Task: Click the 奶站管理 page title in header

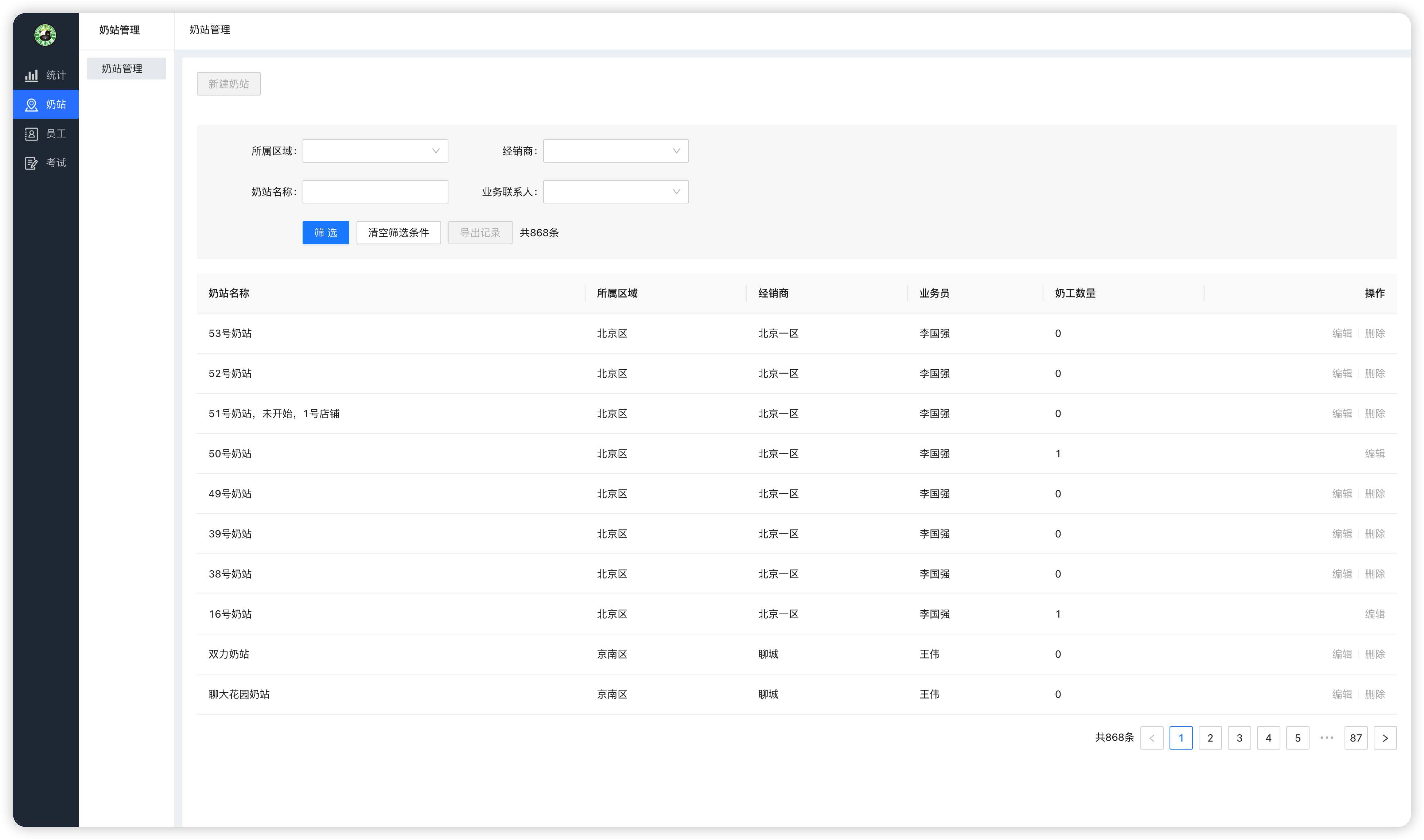Action: 209,30
